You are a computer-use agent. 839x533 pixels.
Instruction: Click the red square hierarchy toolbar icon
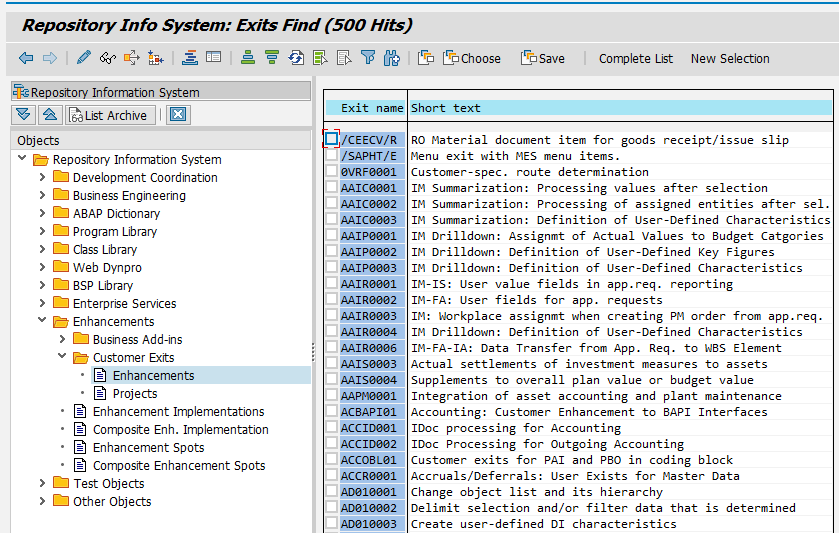[x=156, y=58]
